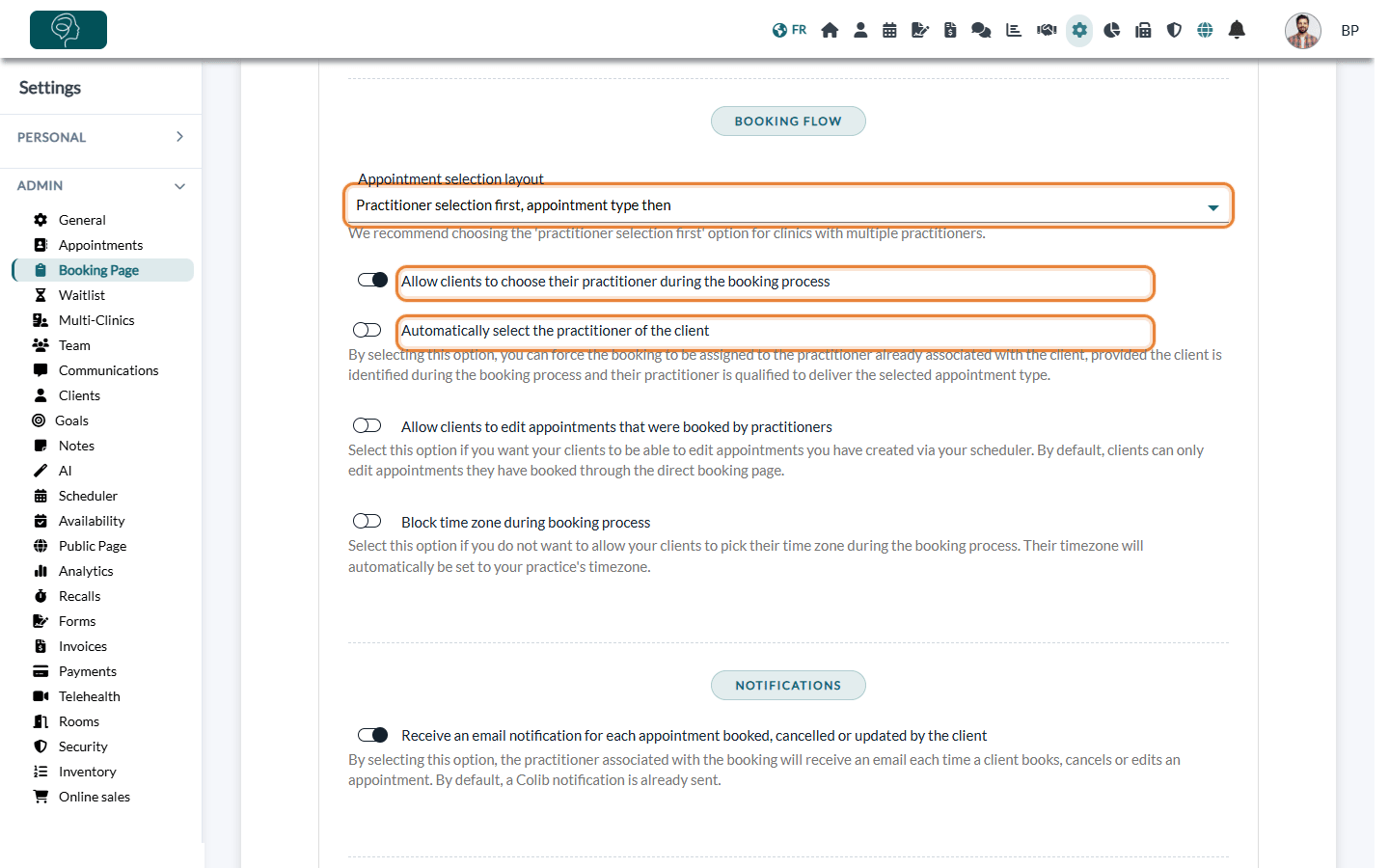Image resolution: width=1389 pixels, height=868 pixels.
Task: Open Appointments settings in the sidebar
Action: [100, 245]
